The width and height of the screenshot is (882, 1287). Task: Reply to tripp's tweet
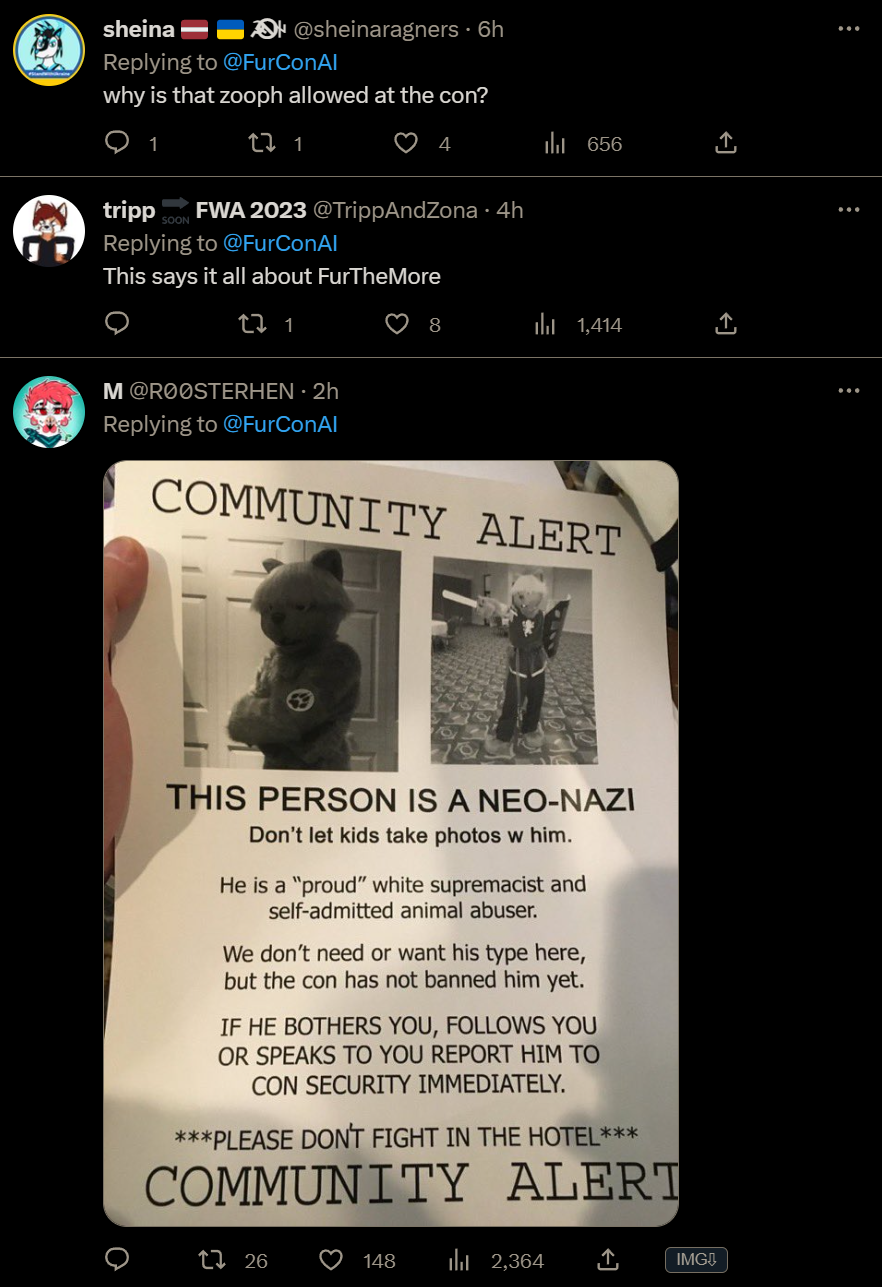point(117,324)
